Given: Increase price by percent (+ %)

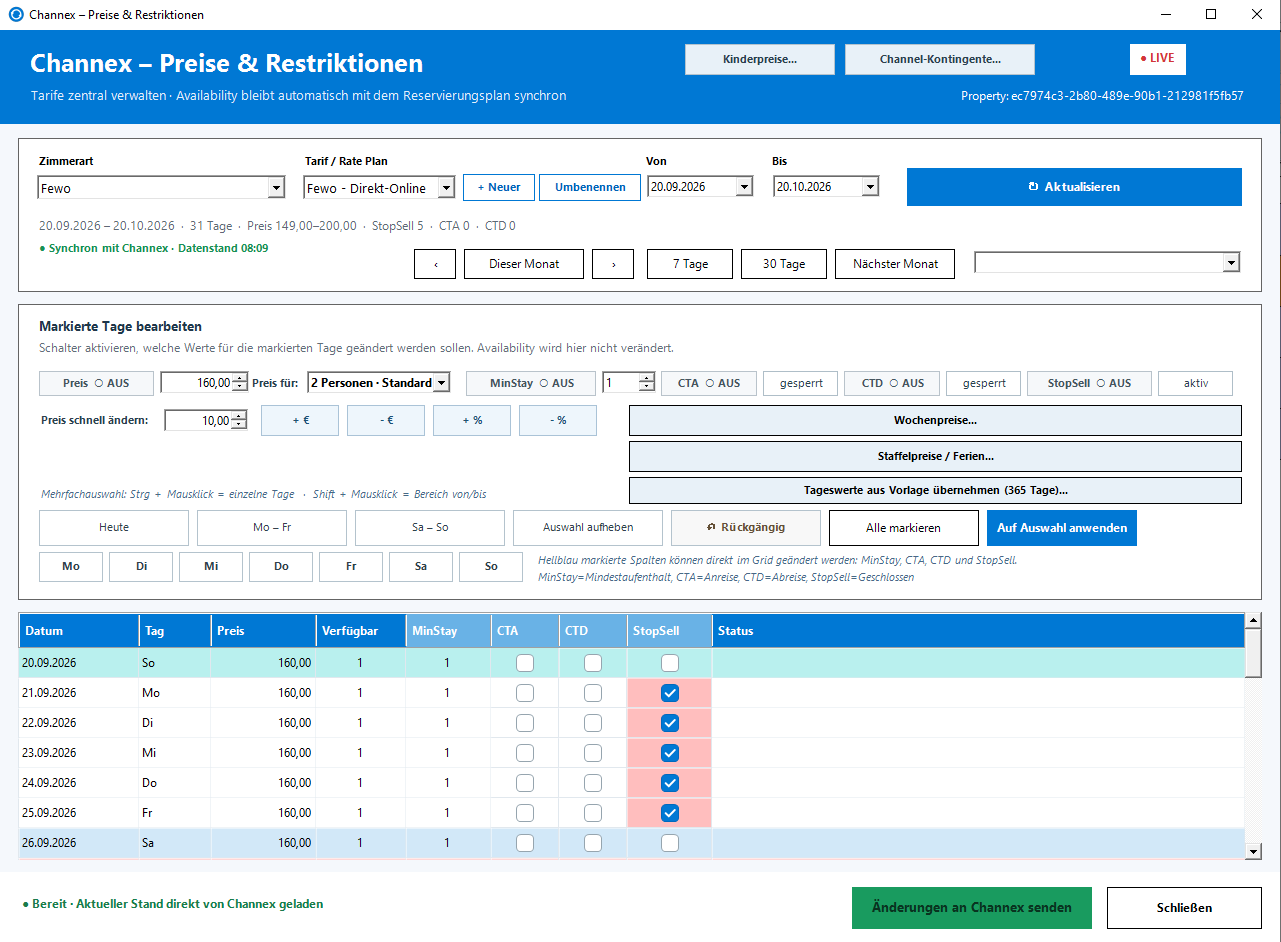Looking at the screenshot, I should tap(472, 421).
